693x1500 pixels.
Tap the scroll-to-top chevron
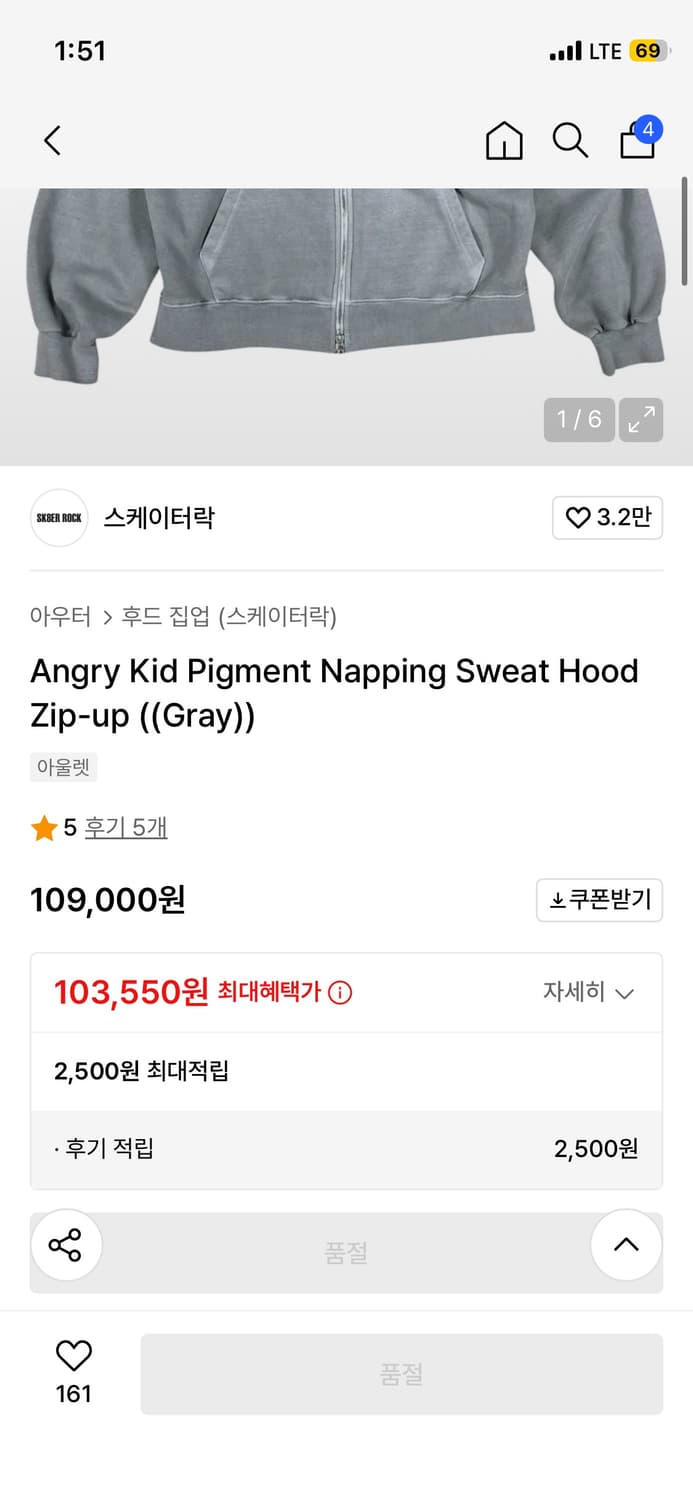click(x=626, y=1245)
